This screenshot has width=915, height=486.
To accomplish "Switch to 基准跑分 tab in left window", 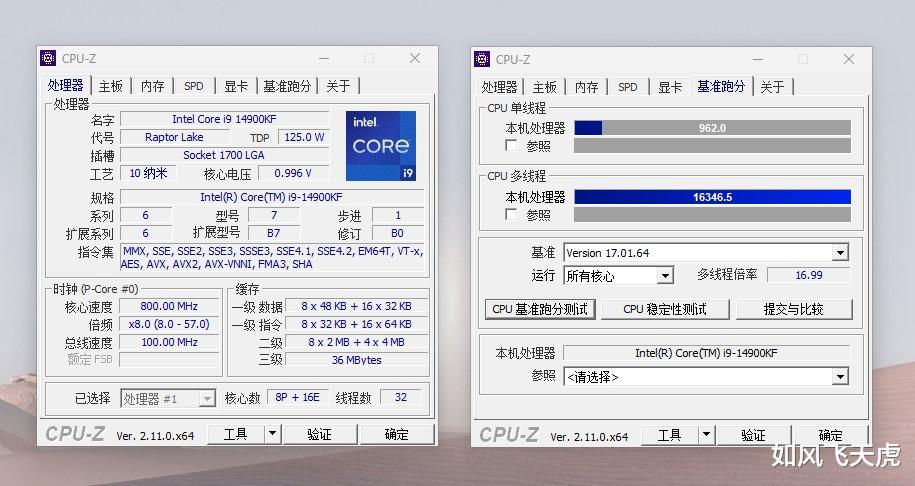I will 287,86.
